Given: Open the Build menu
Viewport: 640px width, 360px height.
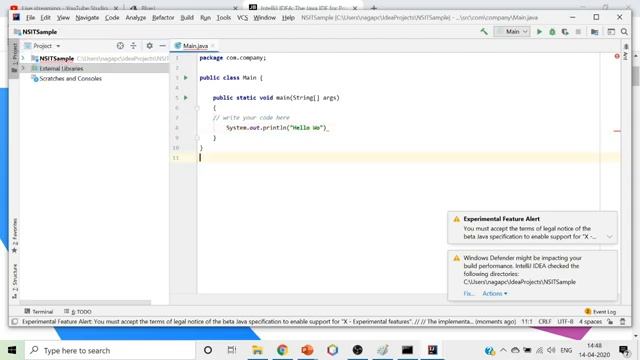Looking at the screenshot, I should [x=187, y=18].
